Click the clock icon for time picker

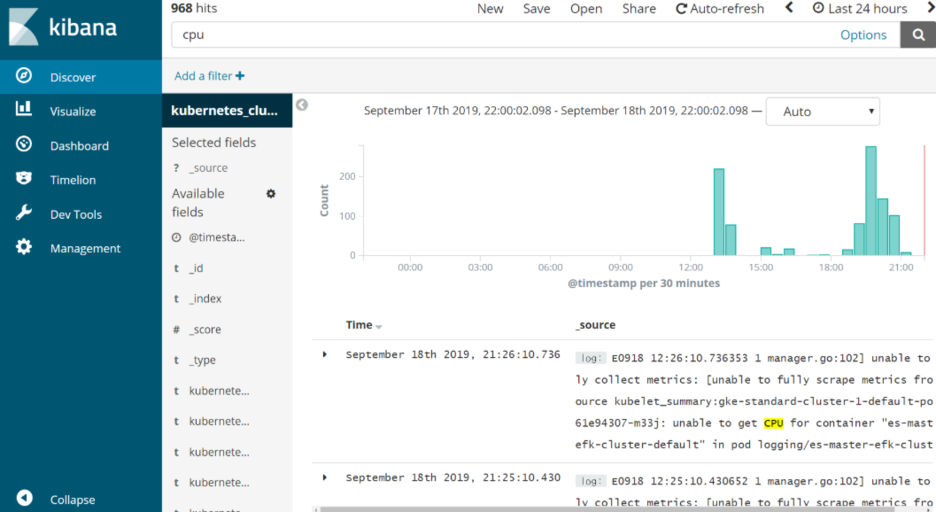click(818, 8)
